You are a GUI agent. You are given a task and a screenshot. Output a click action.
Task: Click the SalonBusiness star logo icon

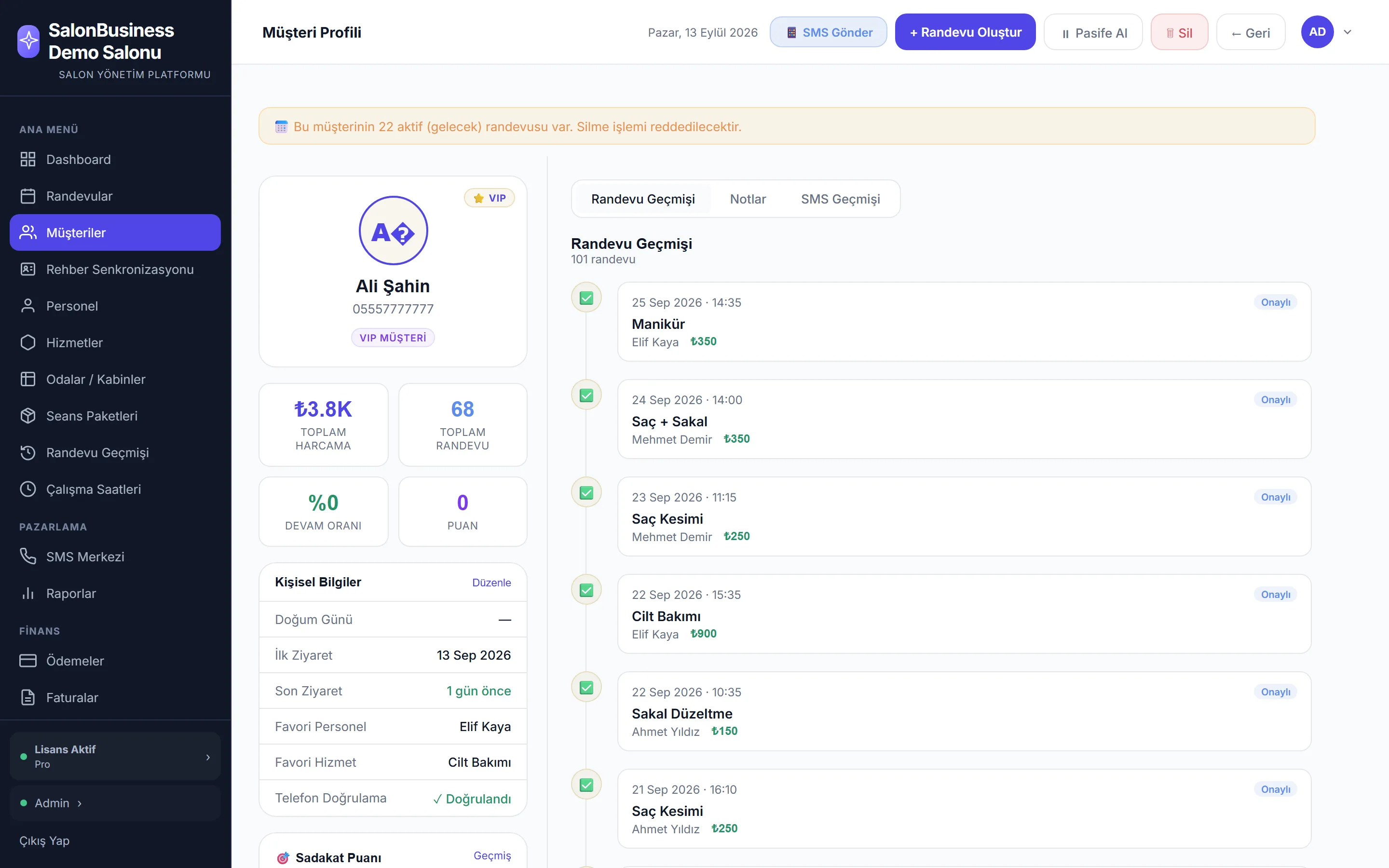29,41
